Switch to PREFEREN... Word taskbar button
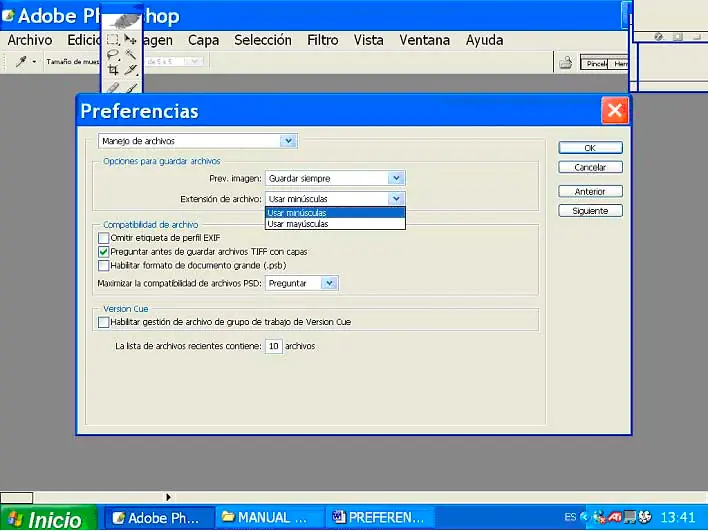 coord(380,518)
